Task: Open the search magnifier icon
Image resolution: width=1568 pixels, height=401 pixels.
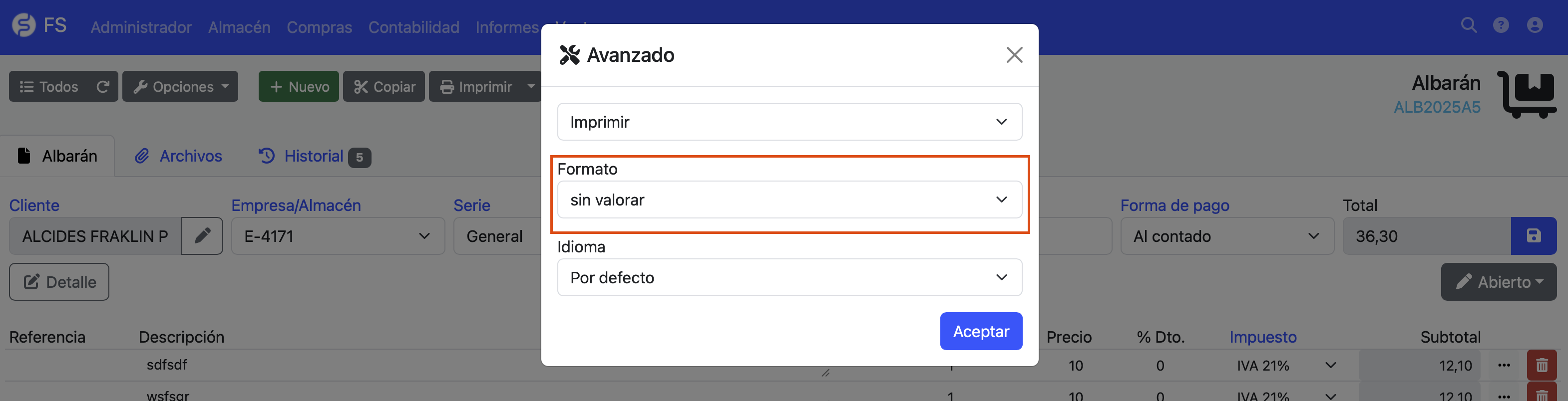Action: [x=1469, y=25]
